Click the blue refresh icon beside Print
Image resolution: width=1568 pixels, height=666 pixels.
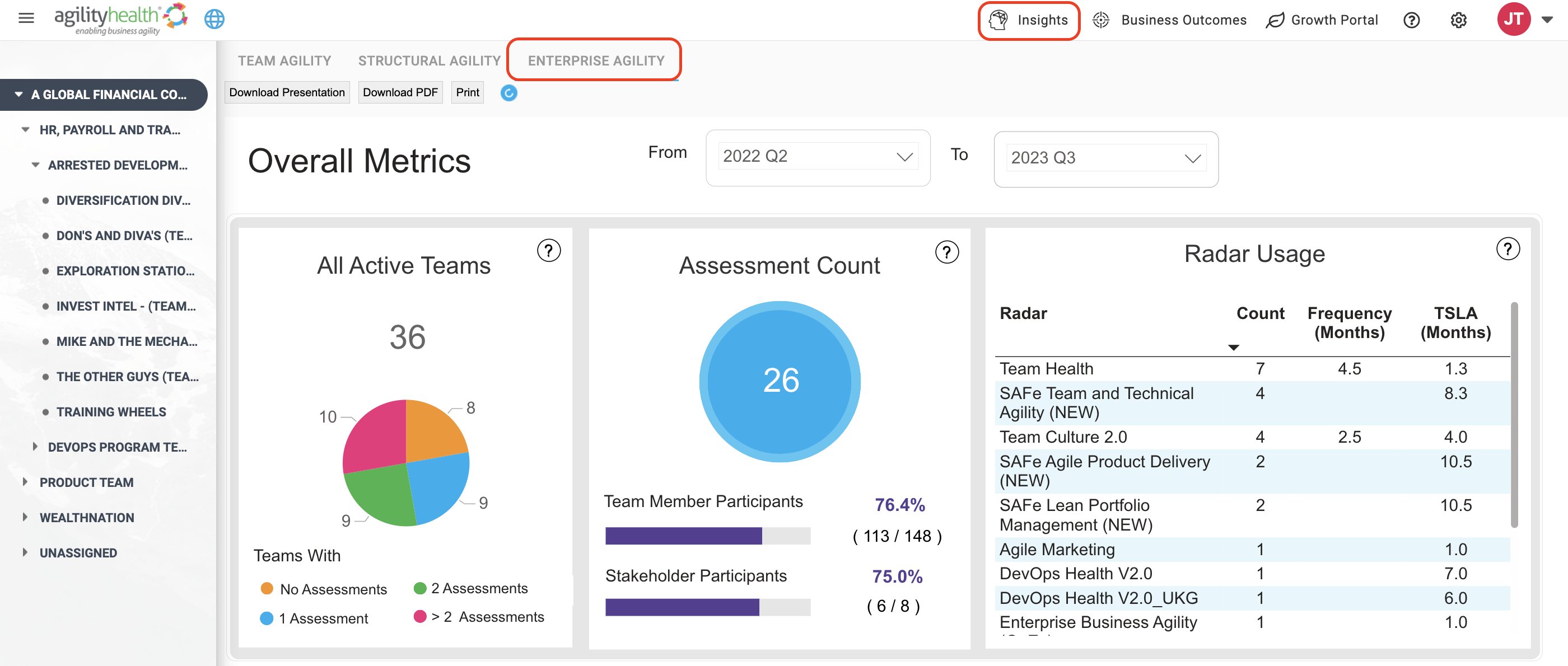pyautogui.click(x=509, y=92)
